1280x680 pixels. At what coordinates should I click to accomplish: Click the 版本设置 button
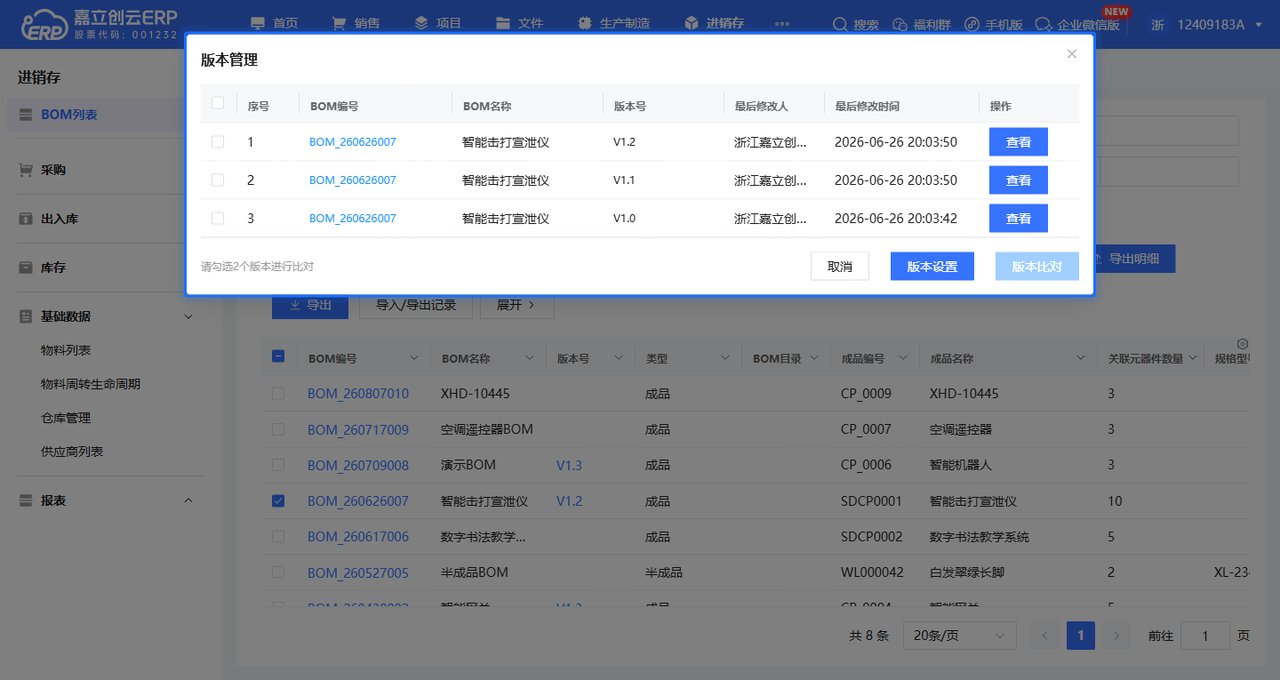point(932,266)
